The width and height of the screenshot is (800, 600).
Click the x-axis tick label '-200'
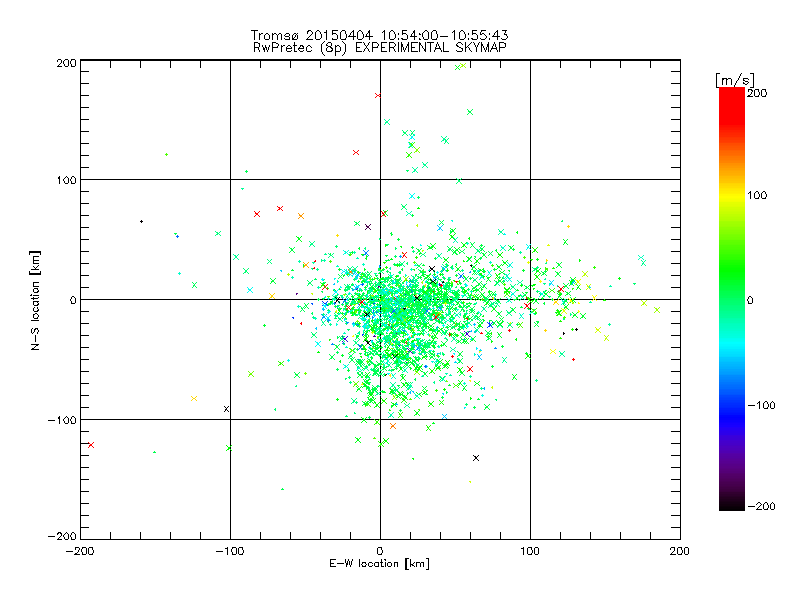tap(80, 551)
